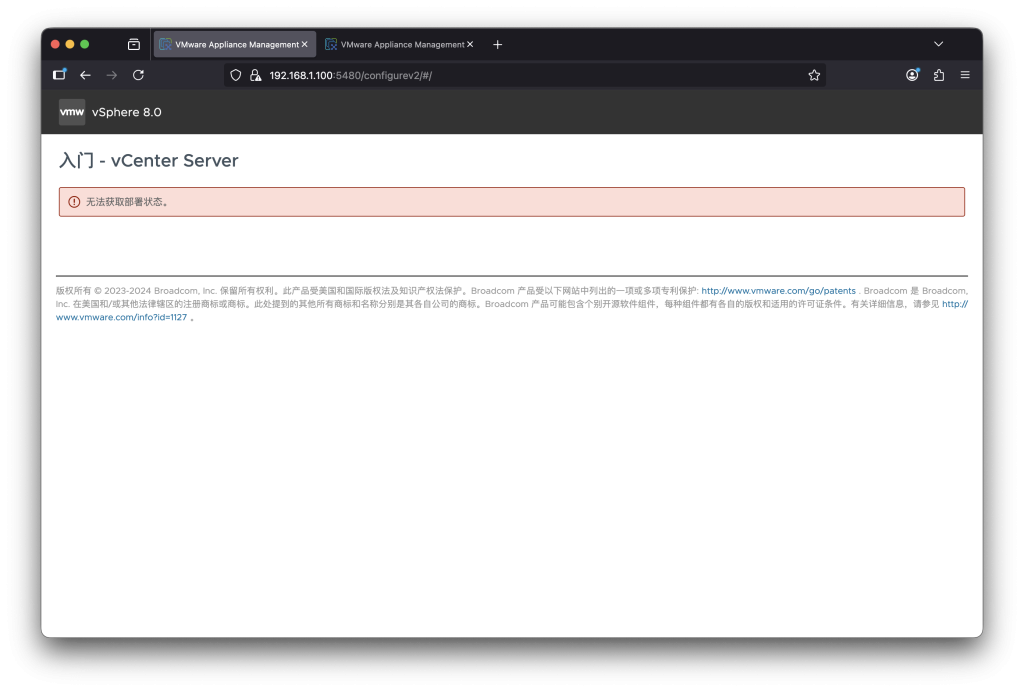This screenshot has width=1024, height=692.
Task: Close the active VMware Appliance Management tab
Action: click(306, 43)
